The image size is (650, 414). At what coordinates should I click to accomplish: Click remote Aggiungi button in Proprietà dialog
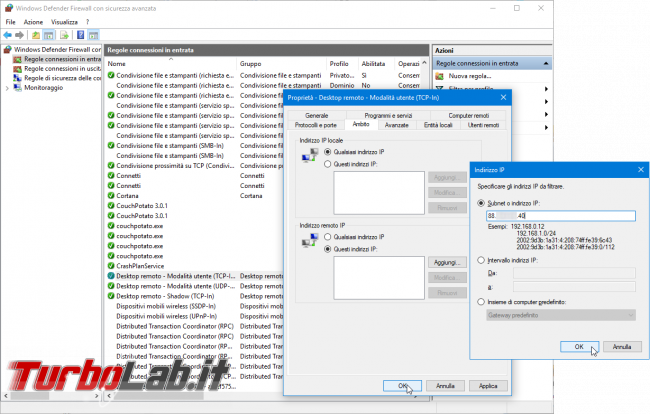click(x=447, y=262)
